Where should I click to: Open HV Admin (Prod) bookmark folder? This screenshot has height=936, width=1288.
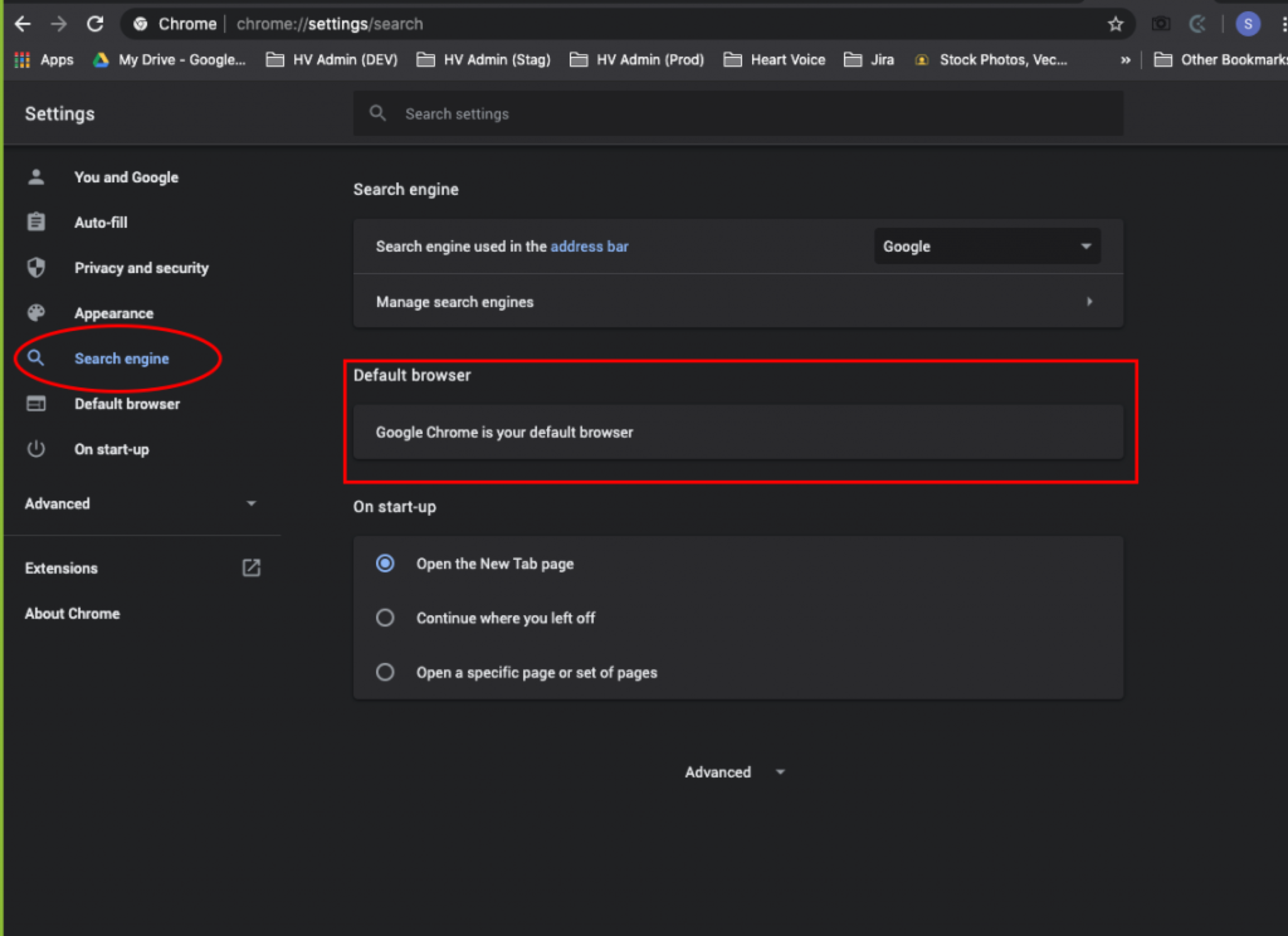[x=637, y=60]
